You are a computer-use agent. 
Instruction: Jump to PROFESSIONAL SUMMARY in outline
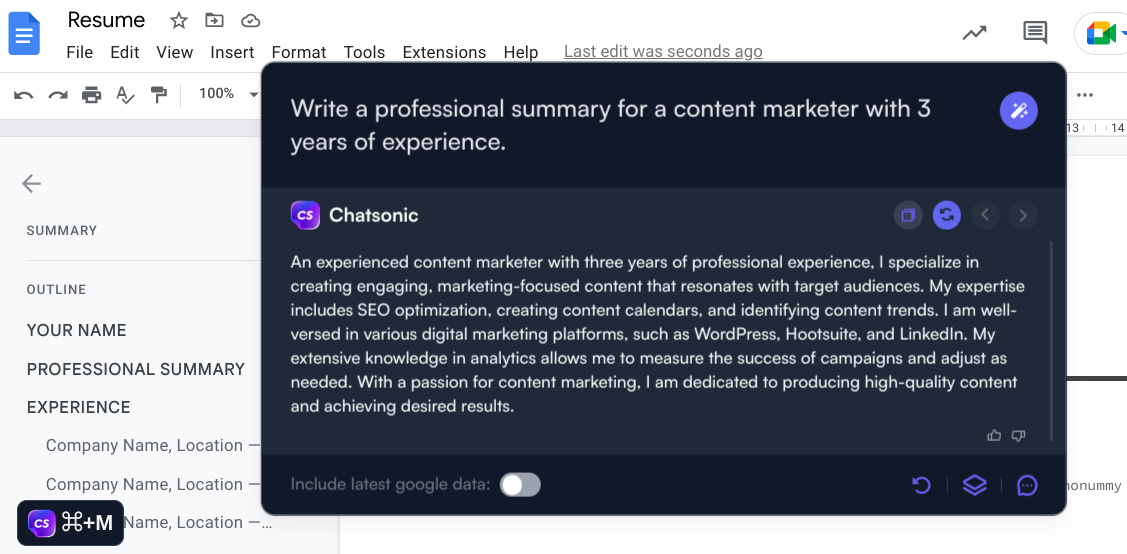(136, 369)
